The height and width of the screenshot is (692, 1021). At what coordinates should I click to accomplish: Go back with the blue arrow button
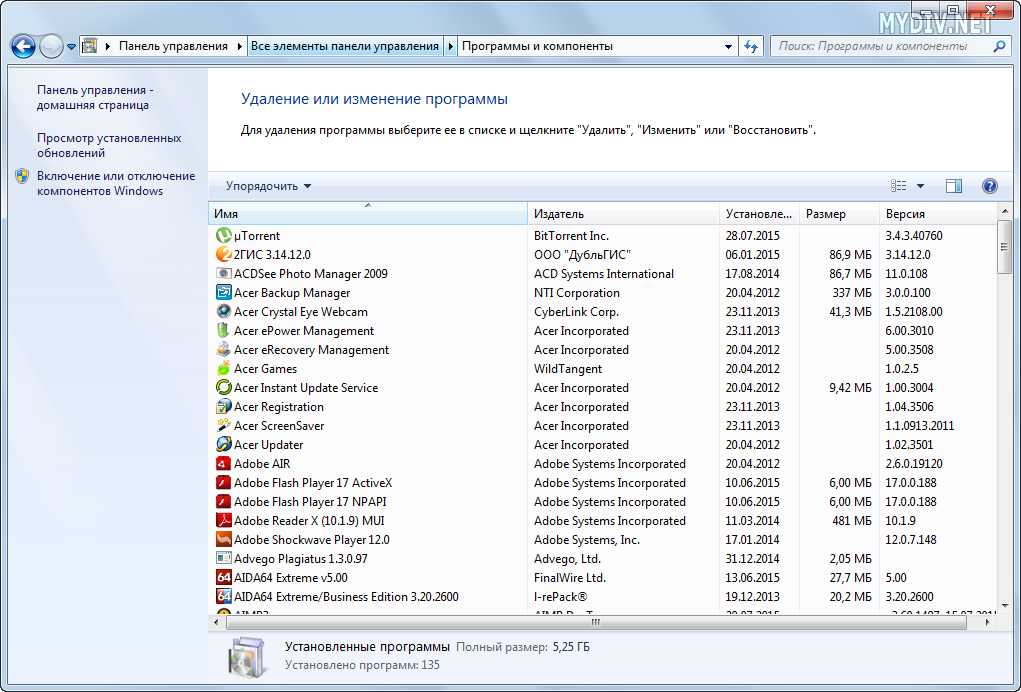[23, 46]
